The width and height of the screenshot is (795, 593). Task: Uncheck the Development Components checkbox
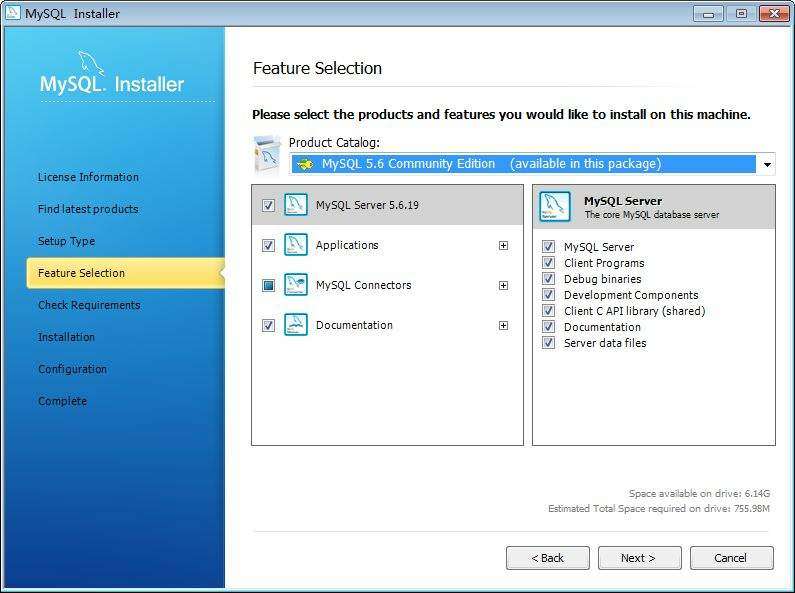(548, 294)
